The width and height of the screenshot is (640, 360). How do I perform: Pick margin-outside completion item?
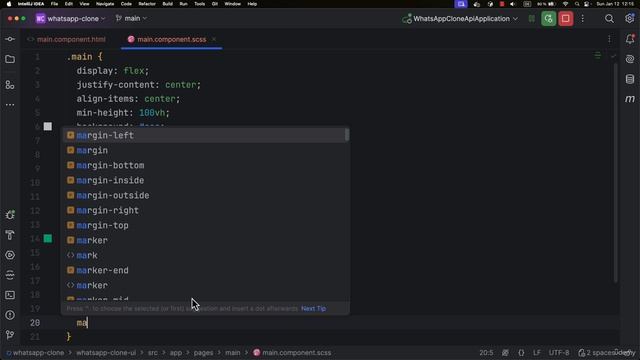point(204,196)
